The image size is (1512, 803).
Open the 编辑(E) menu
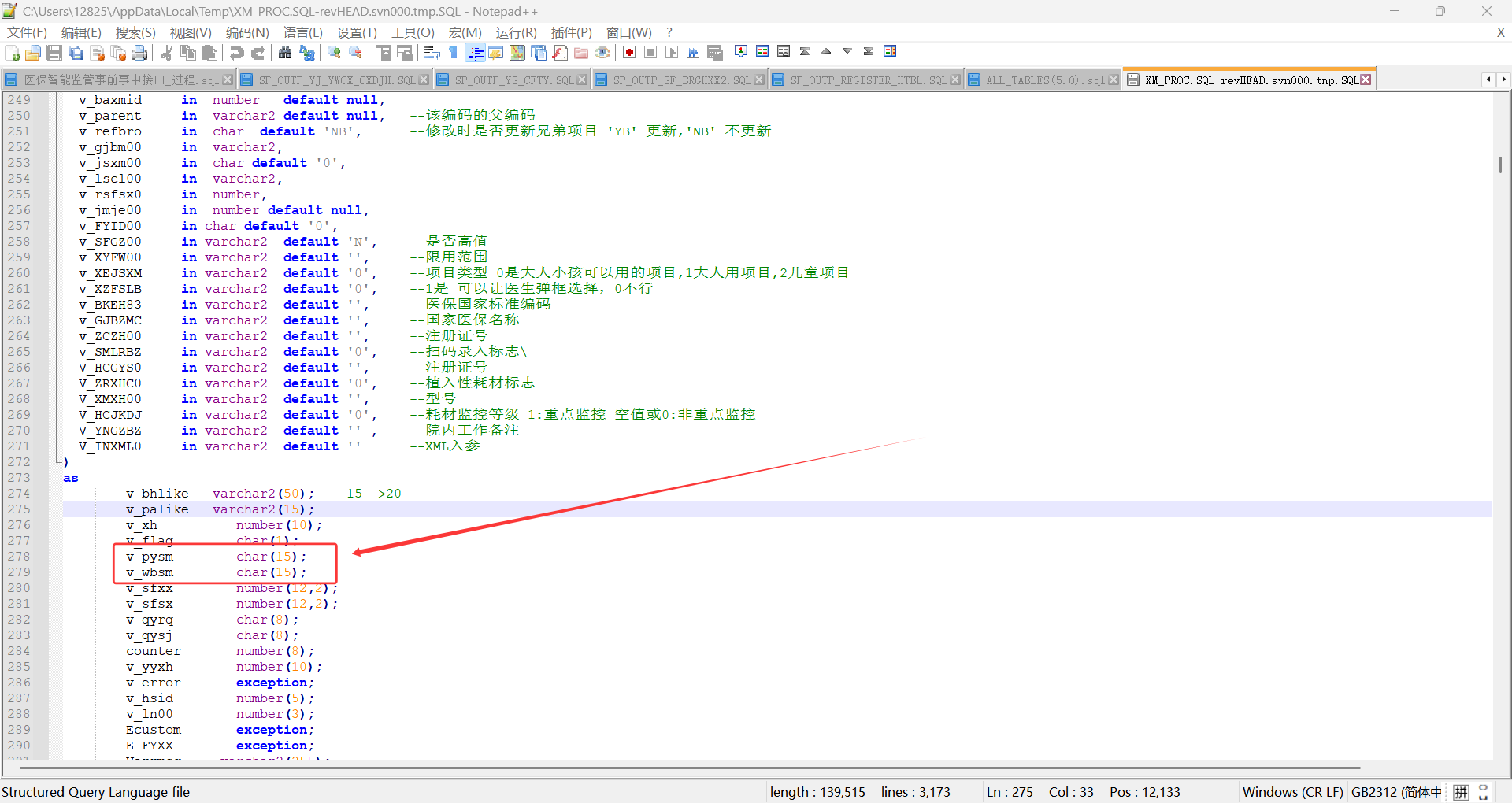coord(81,32)
